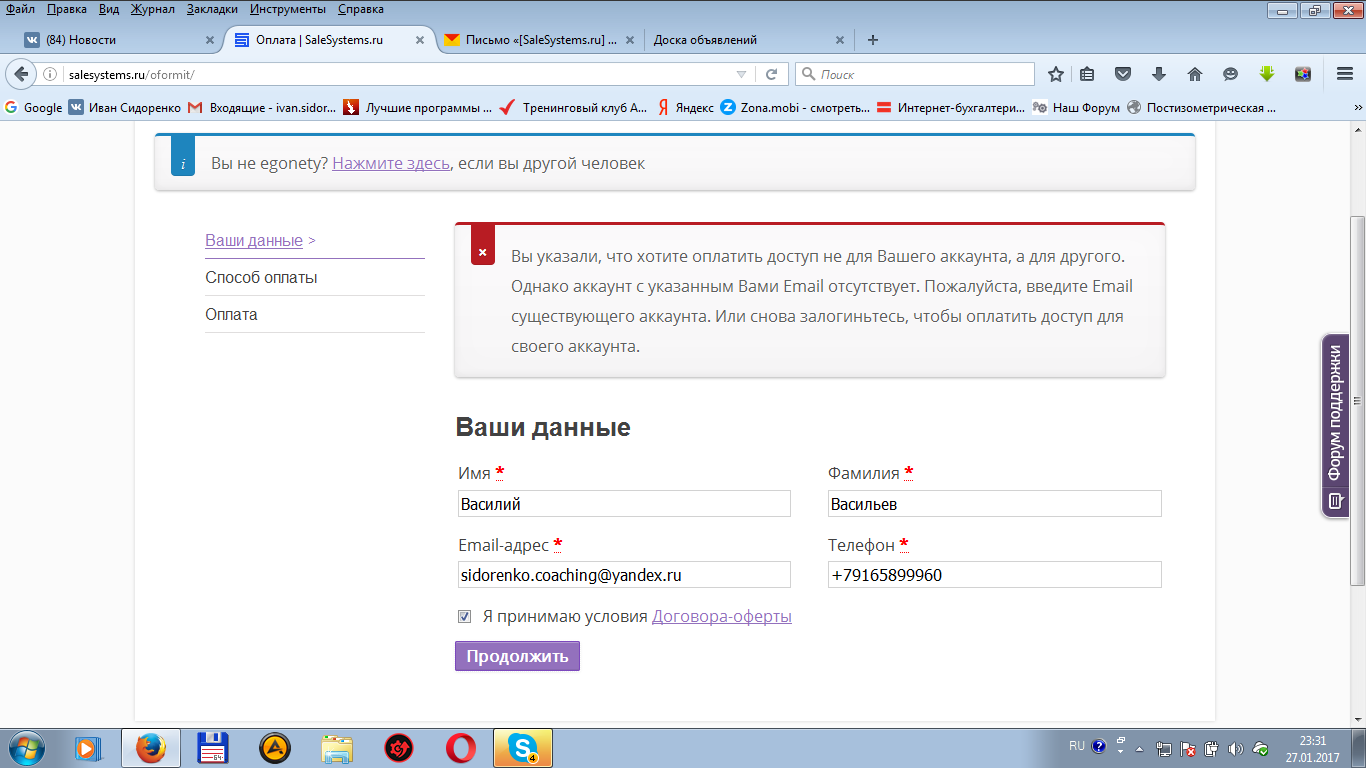Expand the address bar history dropdown
1366x768 pixels.
tap(741, 74)
